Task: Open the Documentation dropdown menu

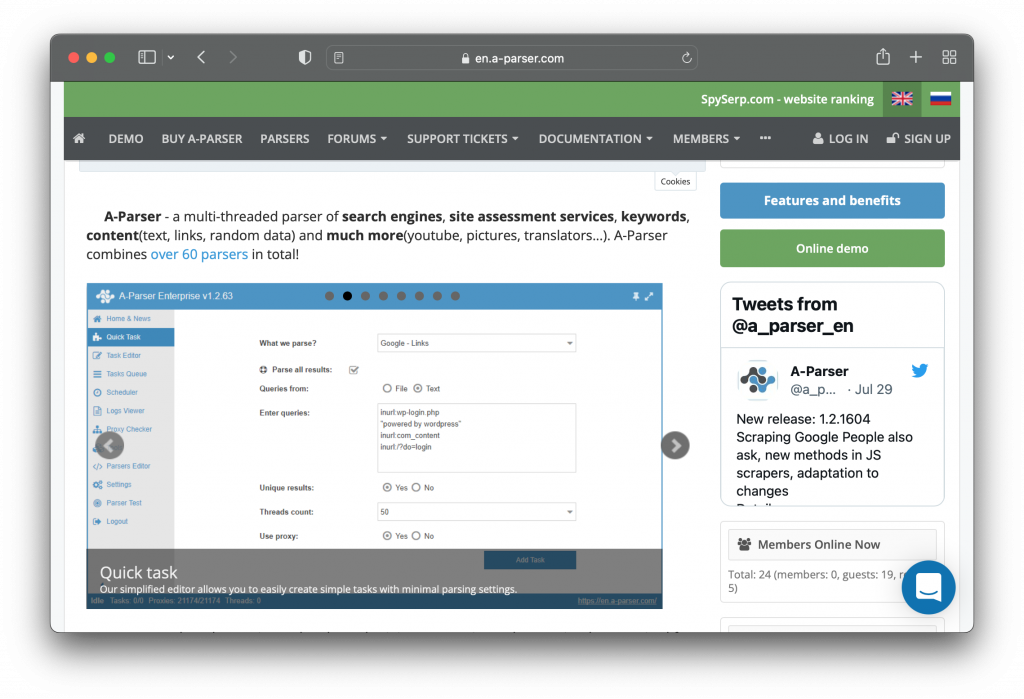Action: coord(595,139)
